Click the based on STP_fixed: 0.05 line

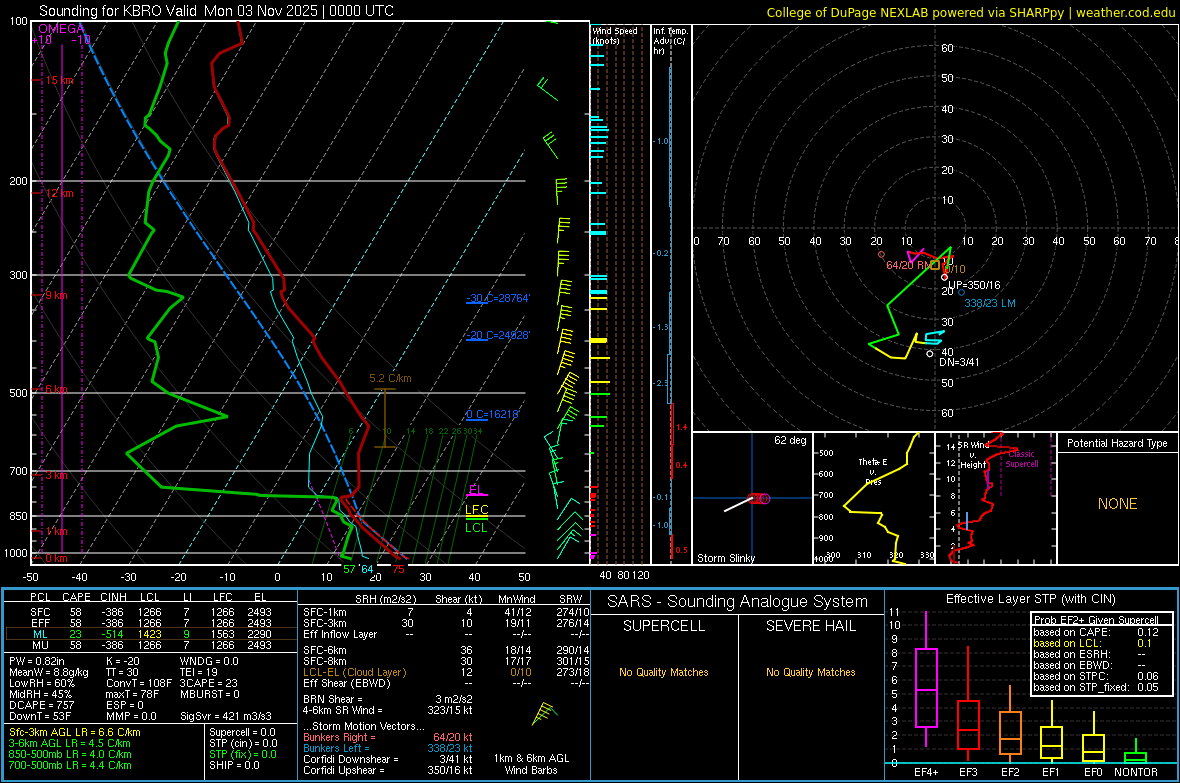tap(1096, 687)
